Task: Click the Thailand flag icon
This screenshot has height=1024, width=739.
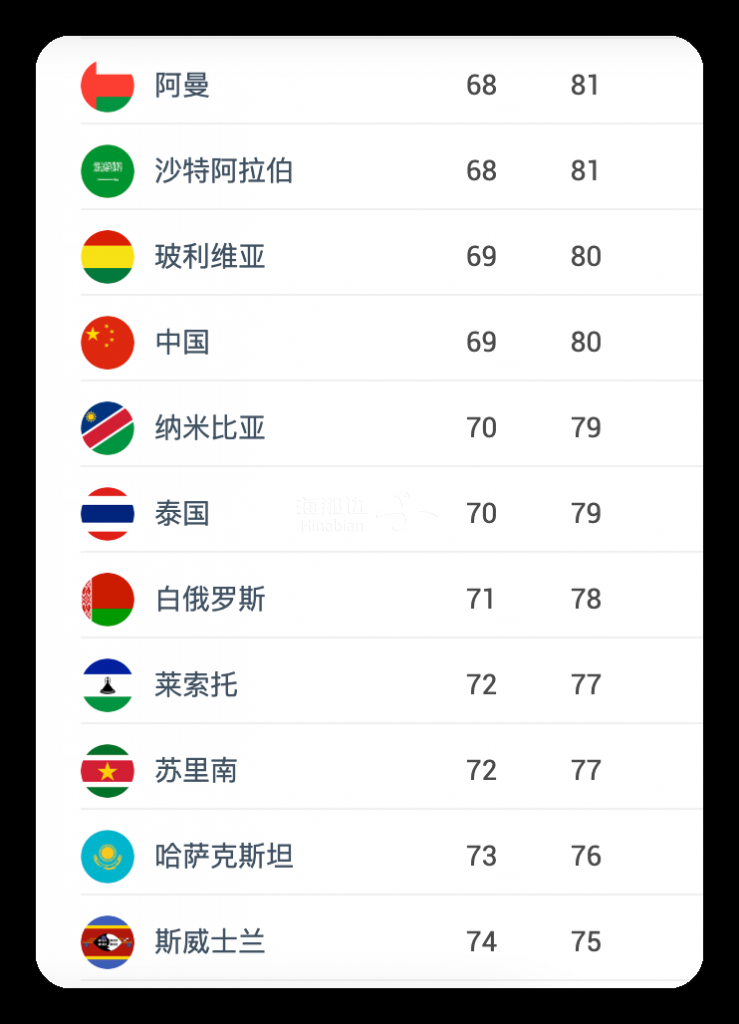Action: coord(107,514)
